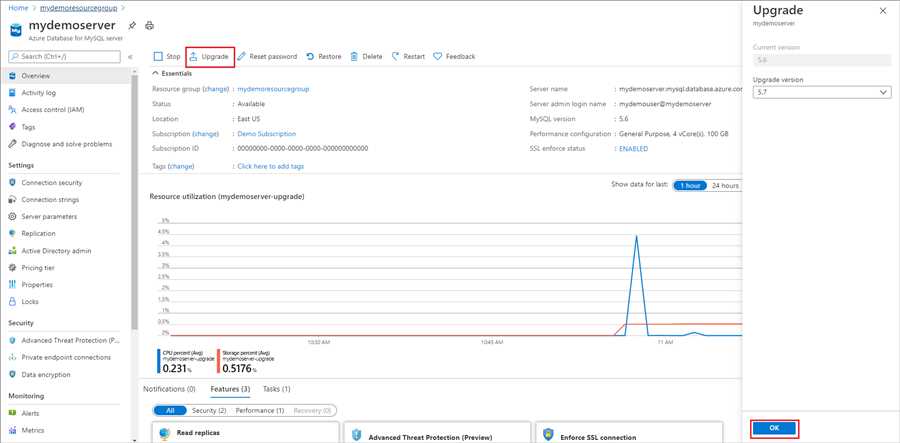Viewport: 900px width, 443px height.
Task: Click the Replication icon
Action: (x=12, y=234)
